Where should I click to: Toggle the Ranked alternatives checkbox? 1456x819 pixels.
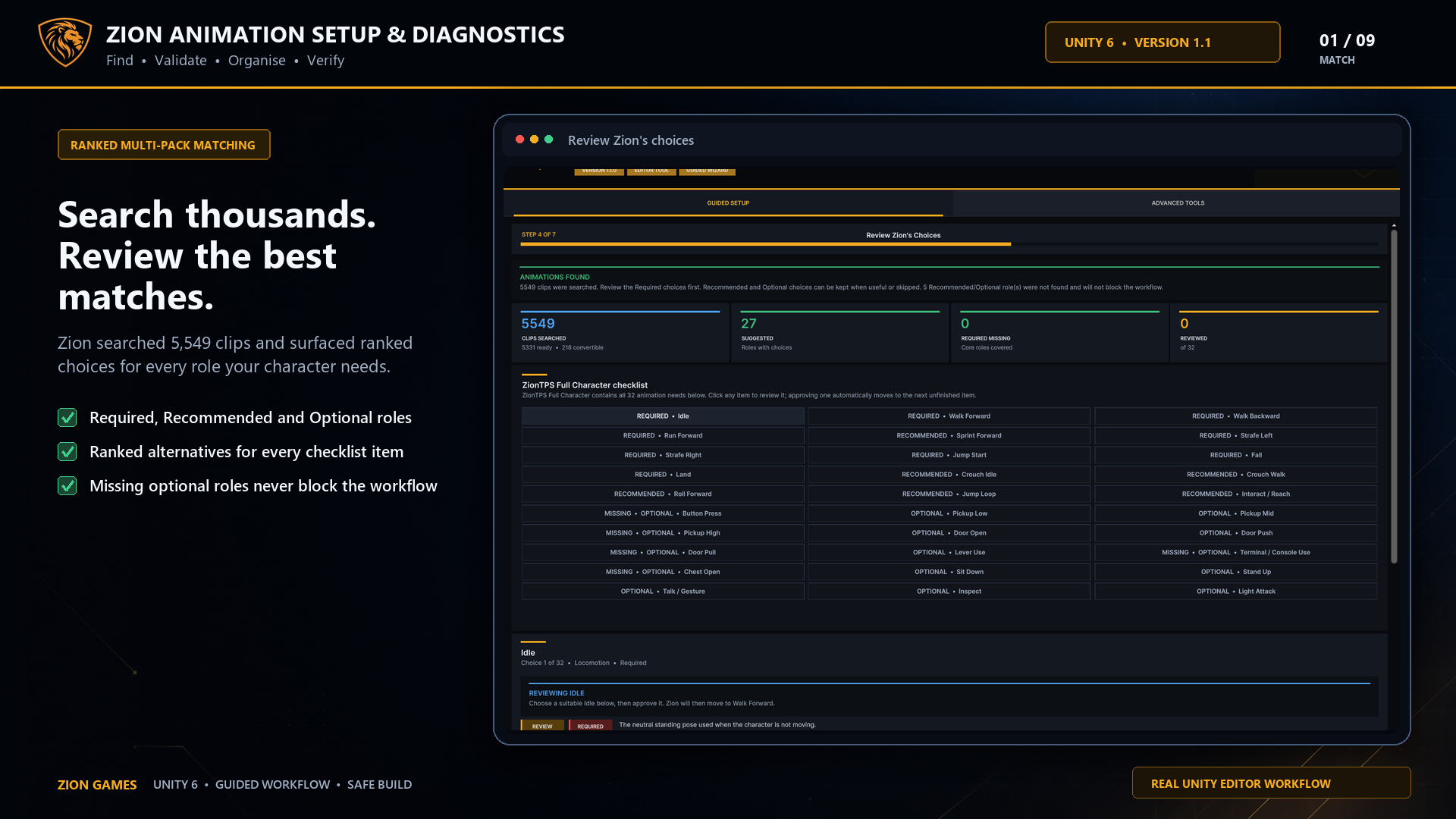tap(67, 452)
